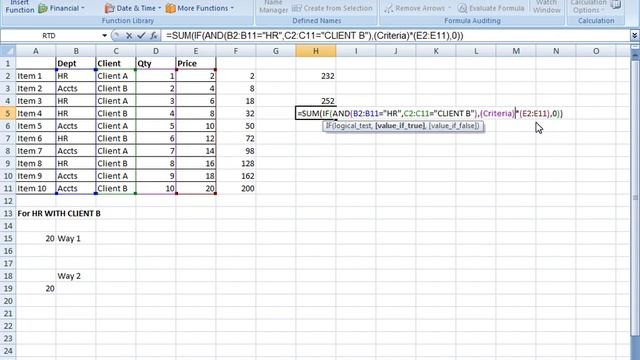Click the Item 1 cell
The height and width of the screenshot is (360, 640).
(36, 76)
